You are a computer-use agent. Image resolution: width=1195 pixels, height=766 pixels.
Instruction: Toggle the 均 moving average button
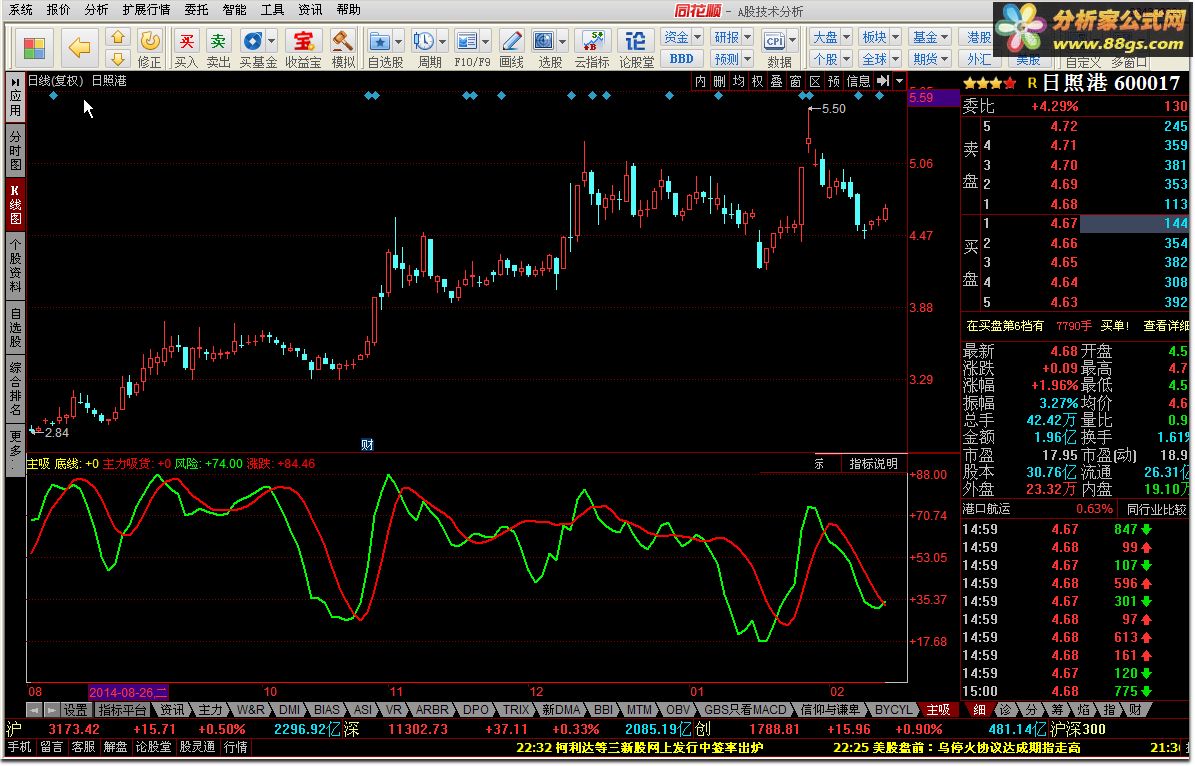(x=738, y=81)
